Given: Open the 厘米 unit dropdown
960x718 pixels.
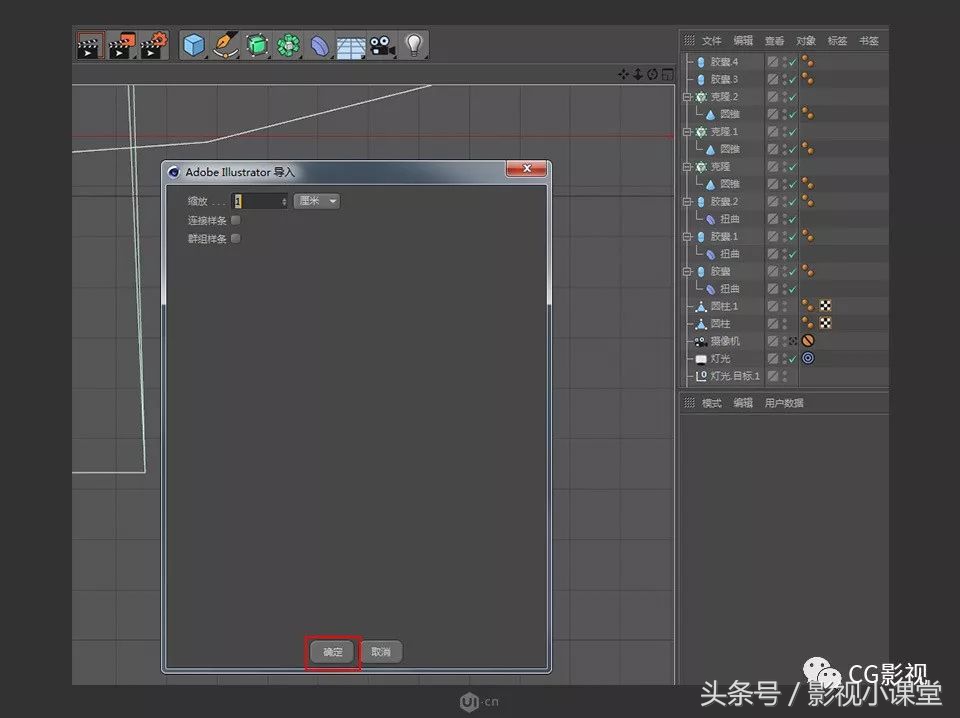Looking at the screenshot, I should coord(320,200).
